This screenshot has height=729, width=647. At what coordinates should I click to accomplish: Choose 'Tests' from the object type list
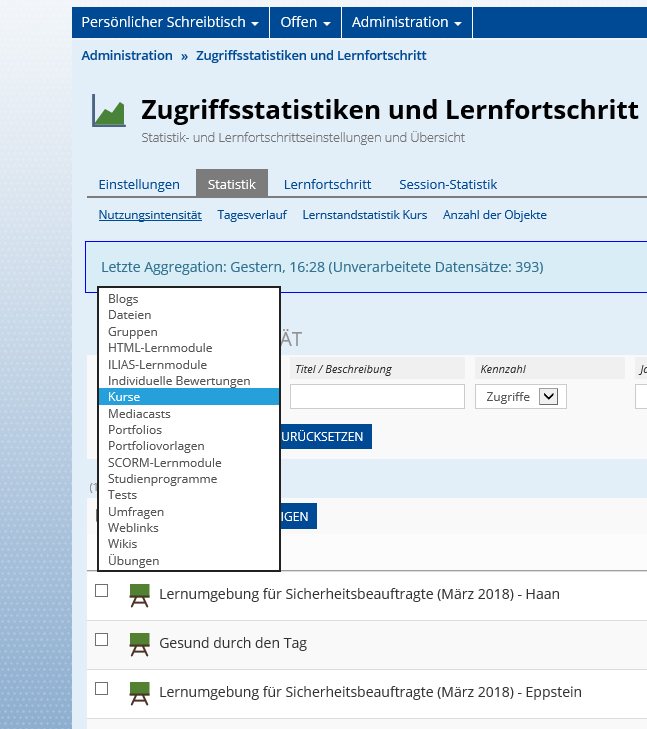[123, 495]
